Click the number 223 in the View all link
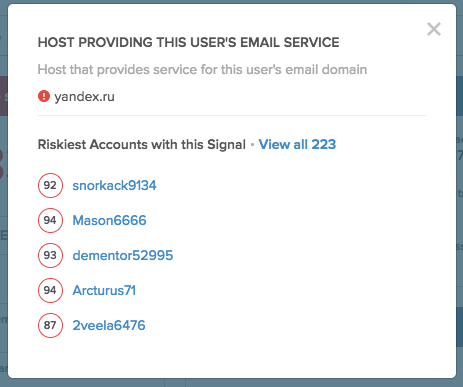 click(323, 144)
